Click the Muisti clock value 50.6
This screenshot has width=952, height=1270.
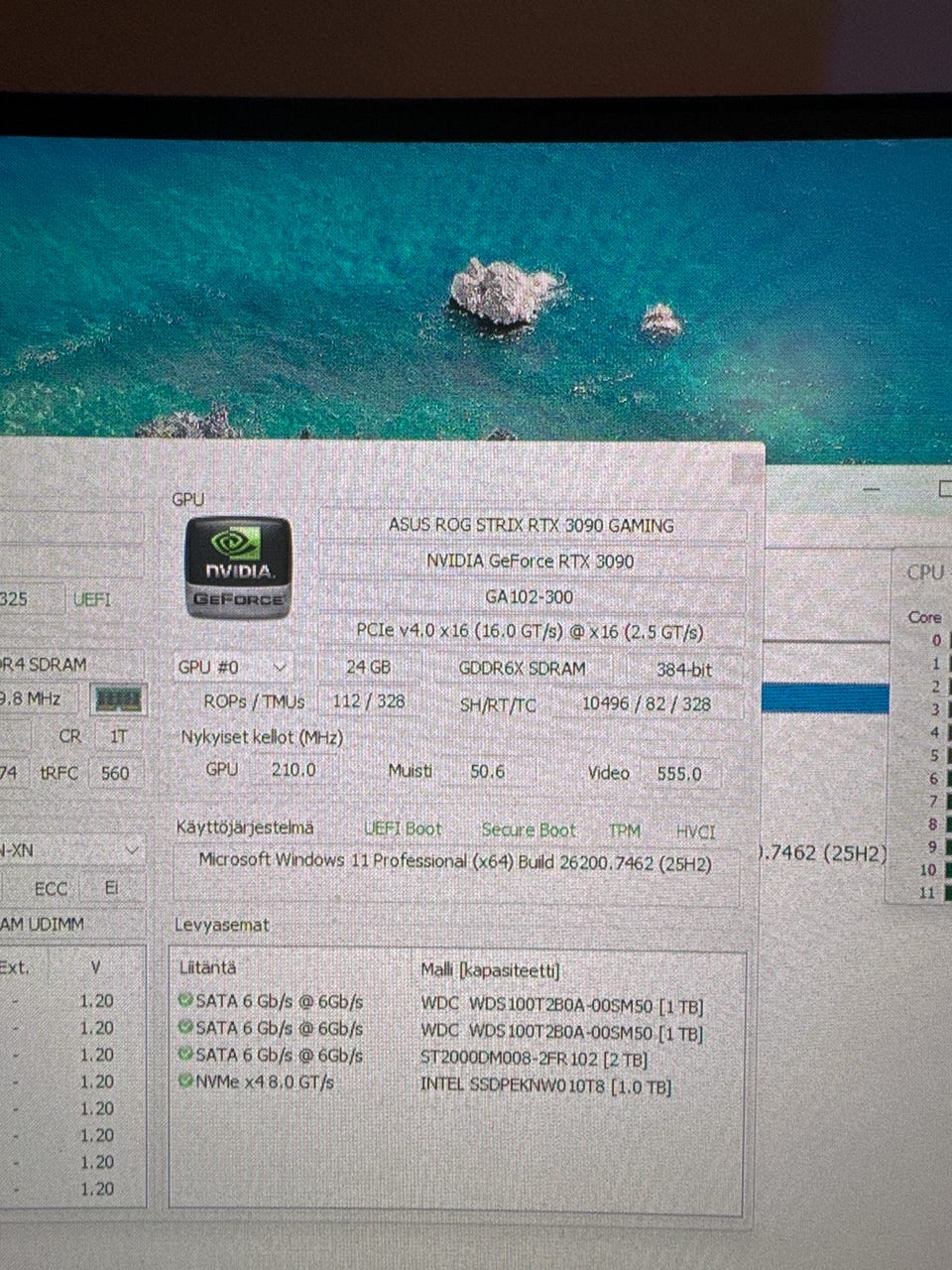(488, 772)
